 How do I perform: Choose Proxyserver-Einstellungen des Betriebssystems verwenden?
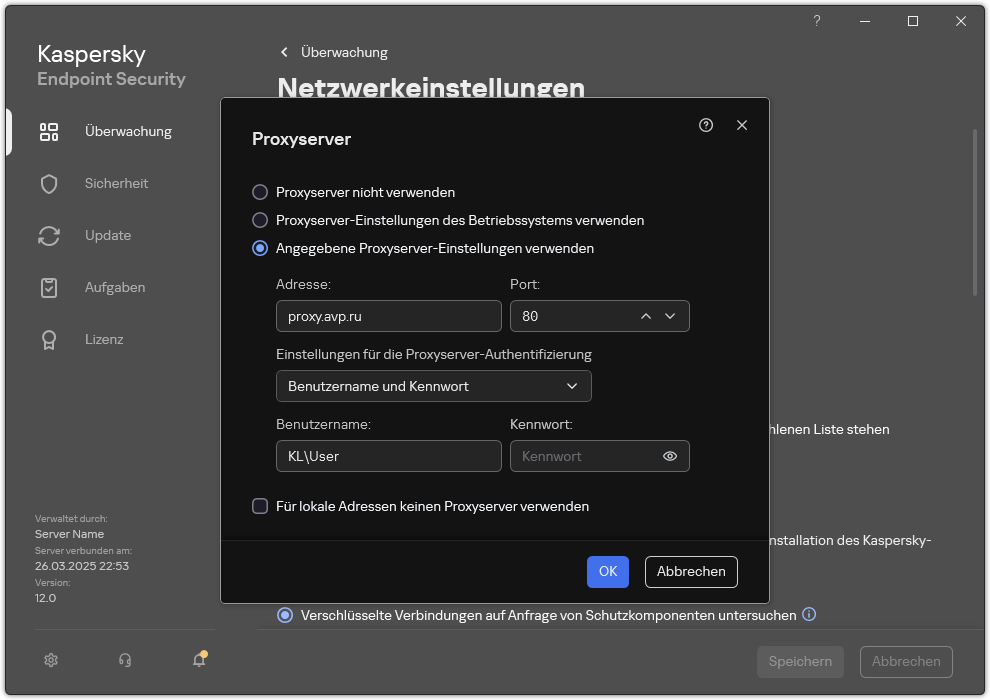pos(261,220)
